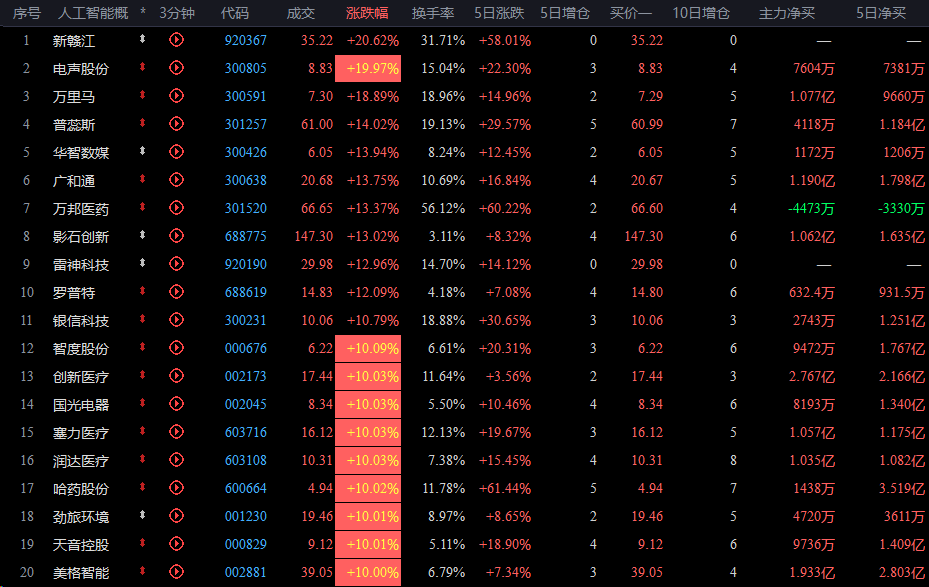Image resolution: width=929 pixels, height=587 pixels.
Task: Select the 5日涨跌 column header
Action: click(499, 13)
